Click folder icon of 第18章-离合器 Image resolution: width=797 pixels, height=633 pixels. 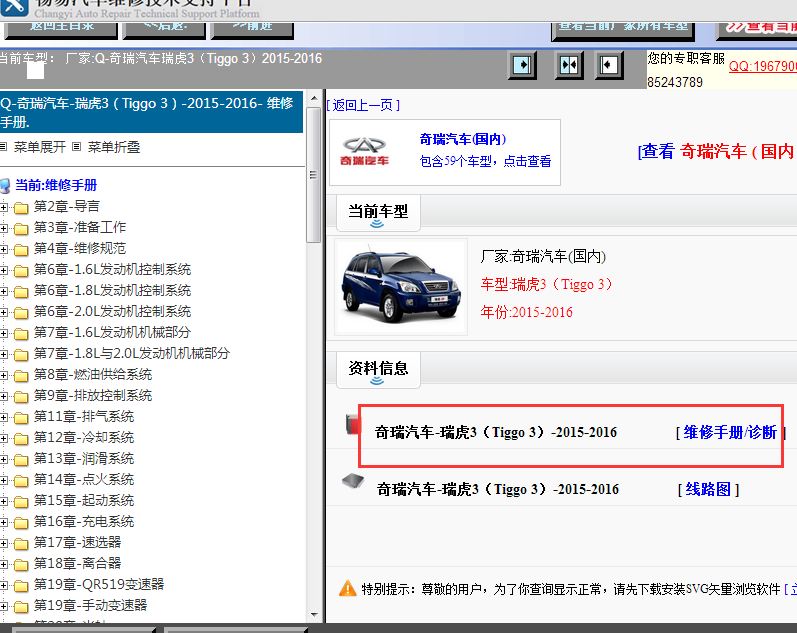click(x=21, y=565)
